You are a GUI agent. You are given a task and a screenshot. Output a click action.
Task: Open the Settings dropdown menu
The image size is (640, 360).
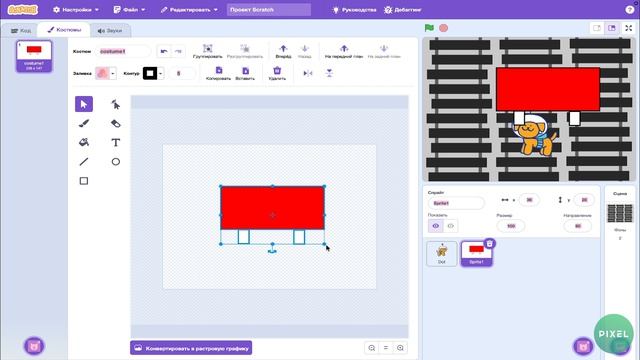[x=76, y=9]
